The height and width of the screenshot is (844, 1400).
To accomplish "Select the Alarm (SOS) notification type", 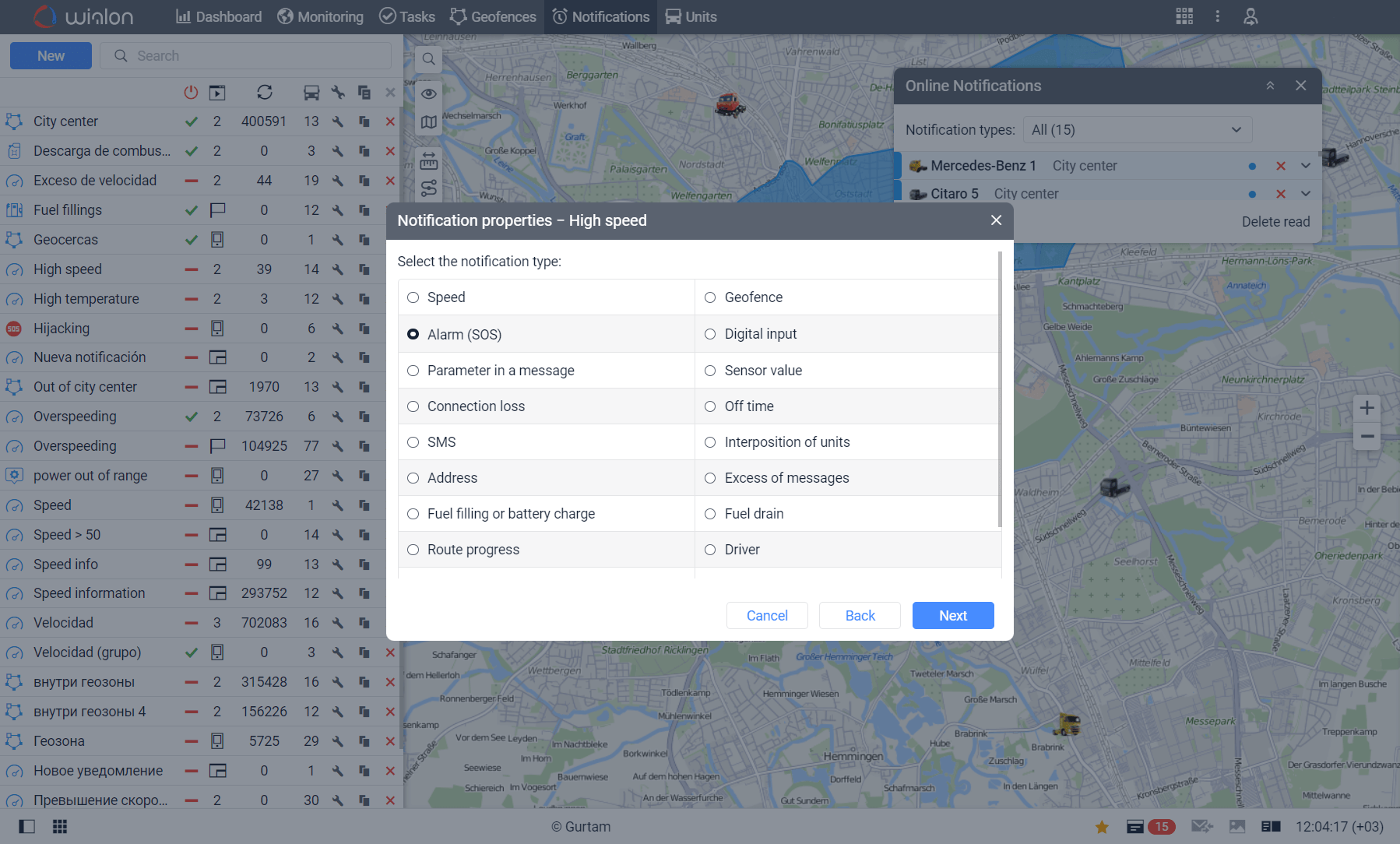I will click(x=413, y=333).
